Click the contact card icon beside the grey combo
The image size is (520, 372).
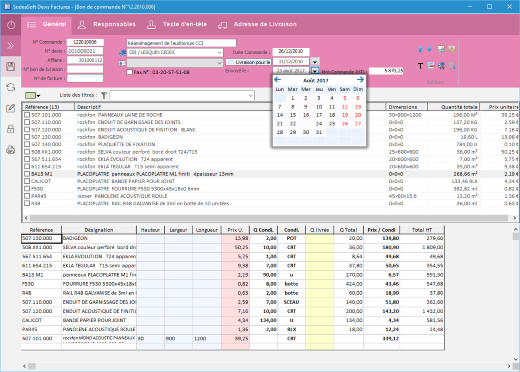pyautogui.click(x=122, y=63)
